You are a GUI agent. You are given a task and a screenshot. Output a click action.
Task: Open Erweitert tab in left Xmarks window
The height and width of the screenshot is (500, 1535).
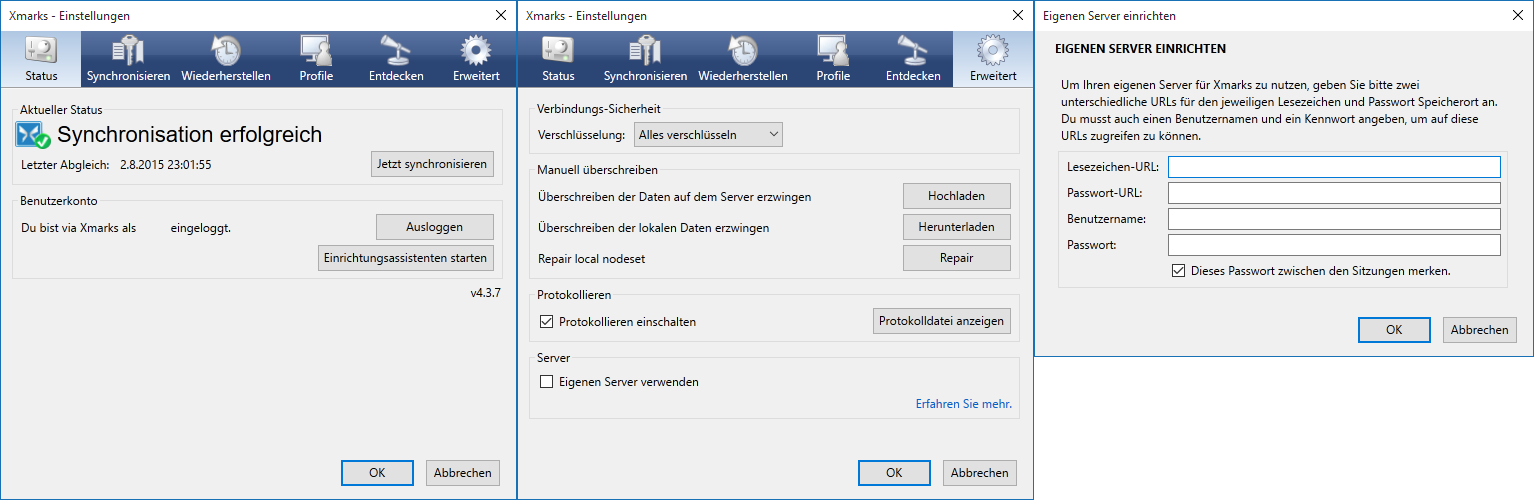[476, 59]
